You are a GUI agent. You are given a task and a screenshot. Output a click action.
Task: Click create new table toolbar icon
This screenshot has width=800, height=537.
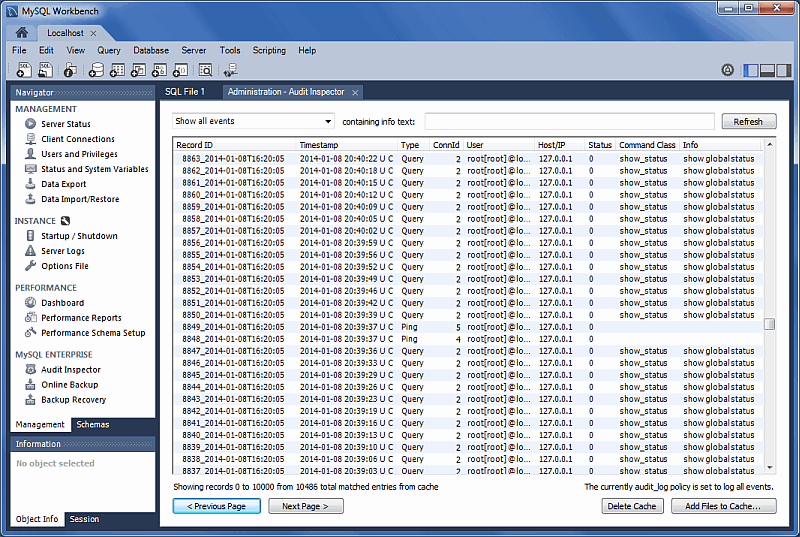117,70
